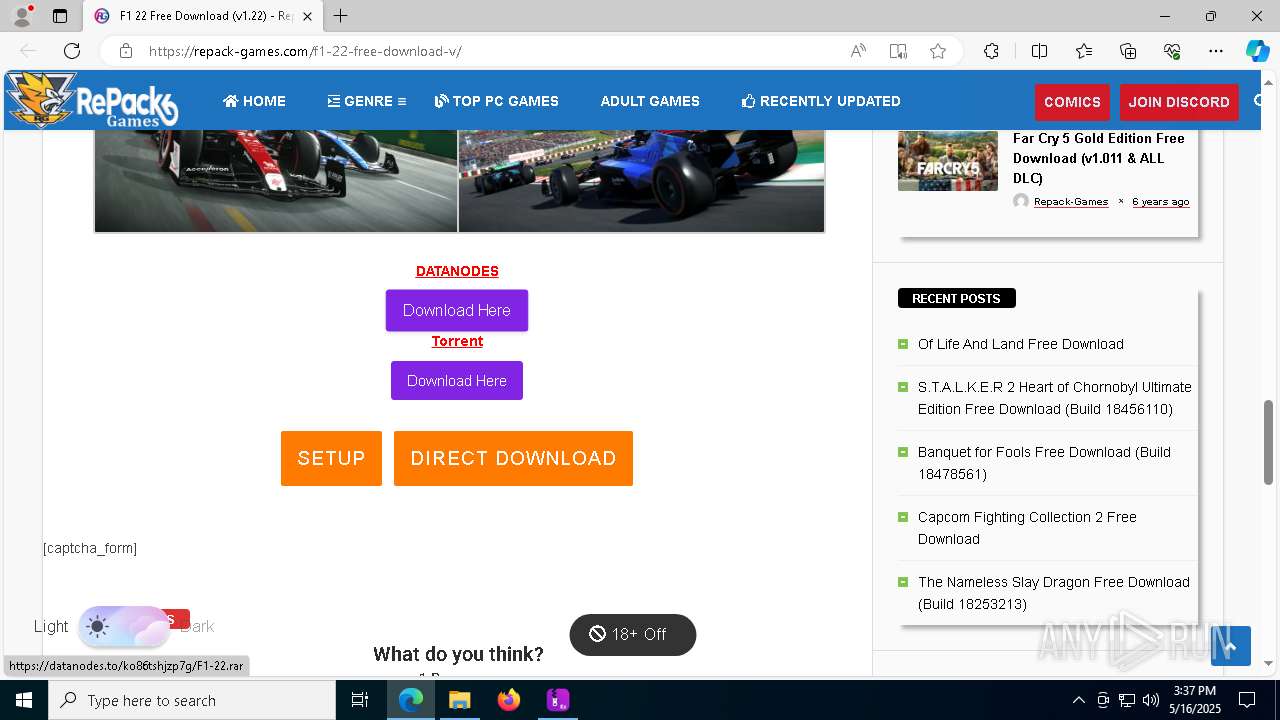This screenshot has width=1280, height=720.
Task: Open a new browser tab
Action: click(x=341, y=16)
